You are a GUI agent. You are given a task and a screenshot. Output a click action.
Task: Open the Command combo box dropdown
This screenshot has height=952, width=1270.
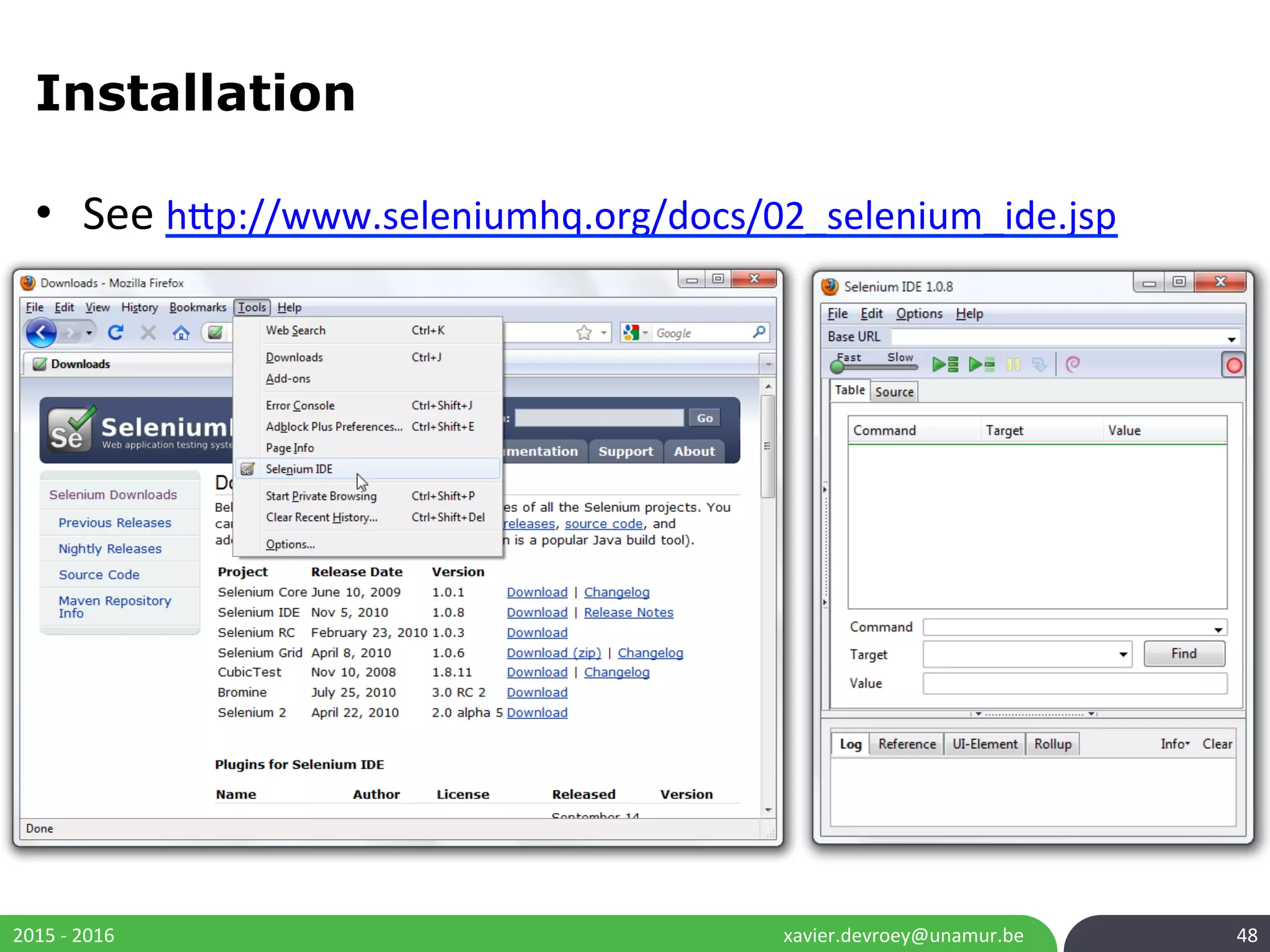pyautogui.click(x=1218, y=630)
